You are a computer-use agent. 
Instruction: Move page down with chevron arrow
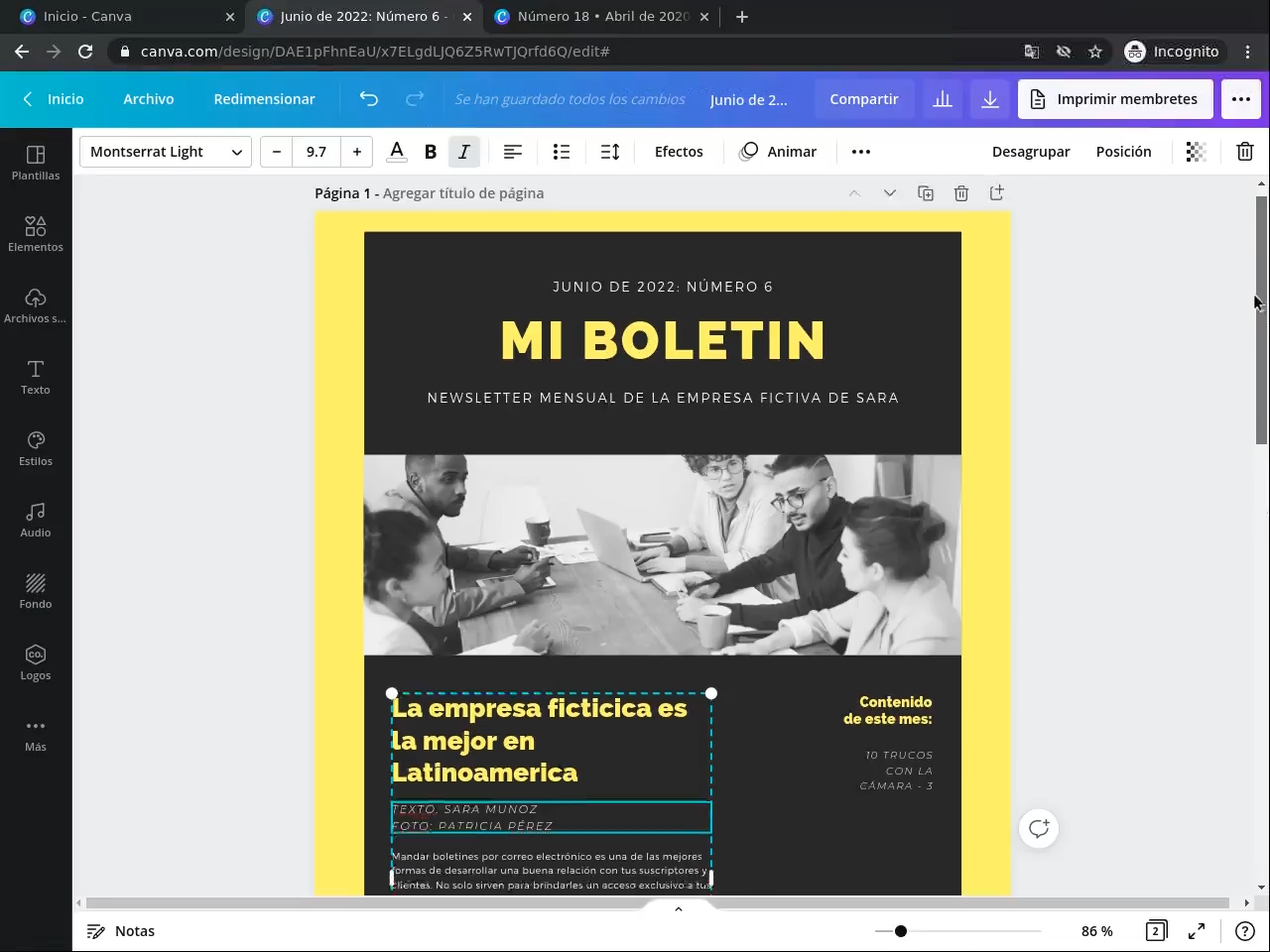pos(890,193)
